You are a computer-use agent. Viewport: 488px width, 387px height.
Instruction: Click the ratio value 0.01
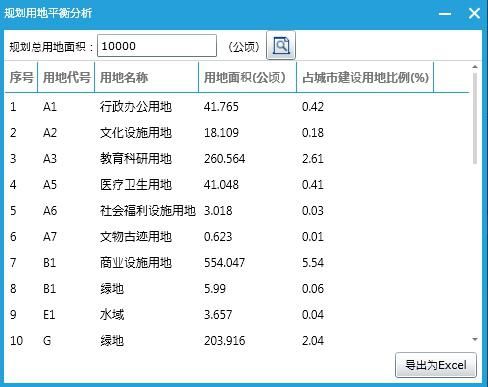[x=313, y=237]
